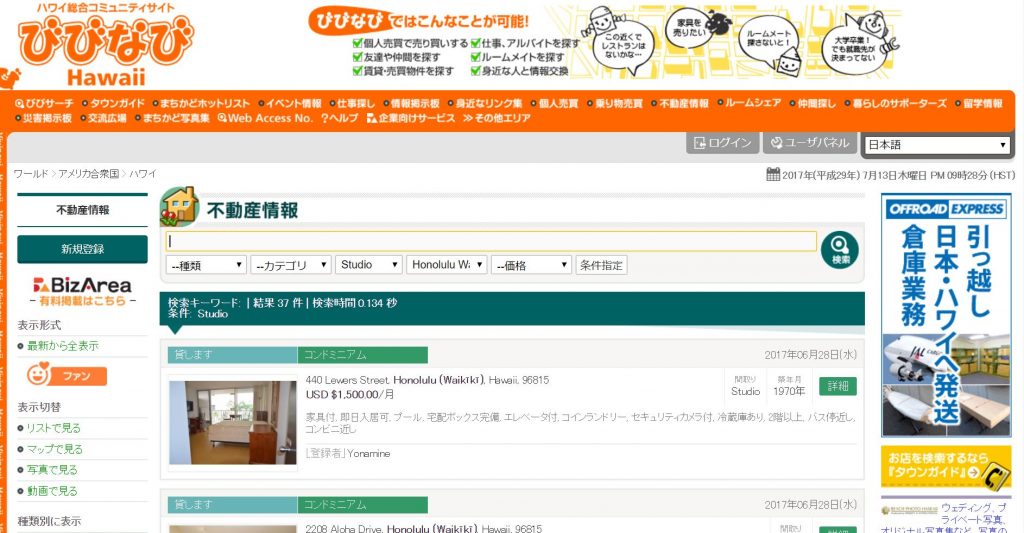Click コンドミニアム tag on first listing
This screenshot has height=533, width=1024.
[x=362, y=355]
